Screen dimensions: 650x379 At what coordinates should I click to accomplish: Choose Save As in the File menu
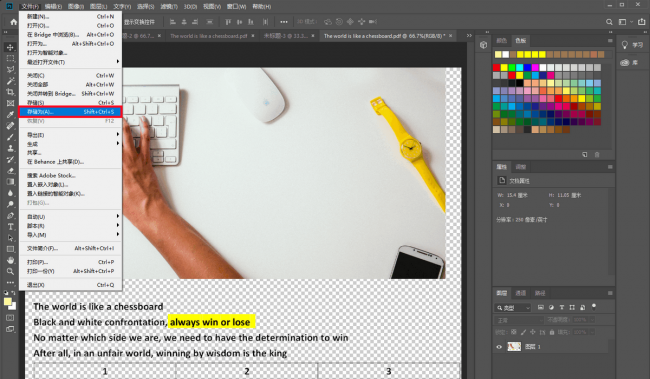tap(70, 112)
